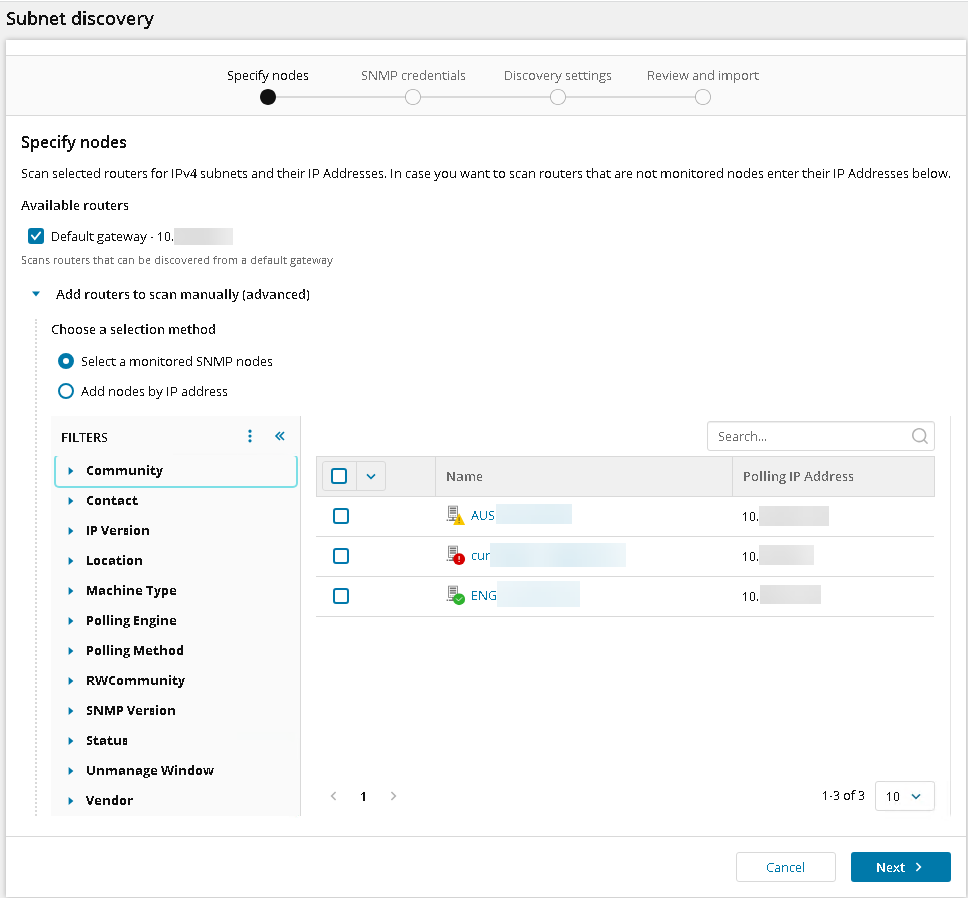This screenshot has width=968, height=898.
Task: Go to previous page arrow in pagination
Action: click(334, 796)
